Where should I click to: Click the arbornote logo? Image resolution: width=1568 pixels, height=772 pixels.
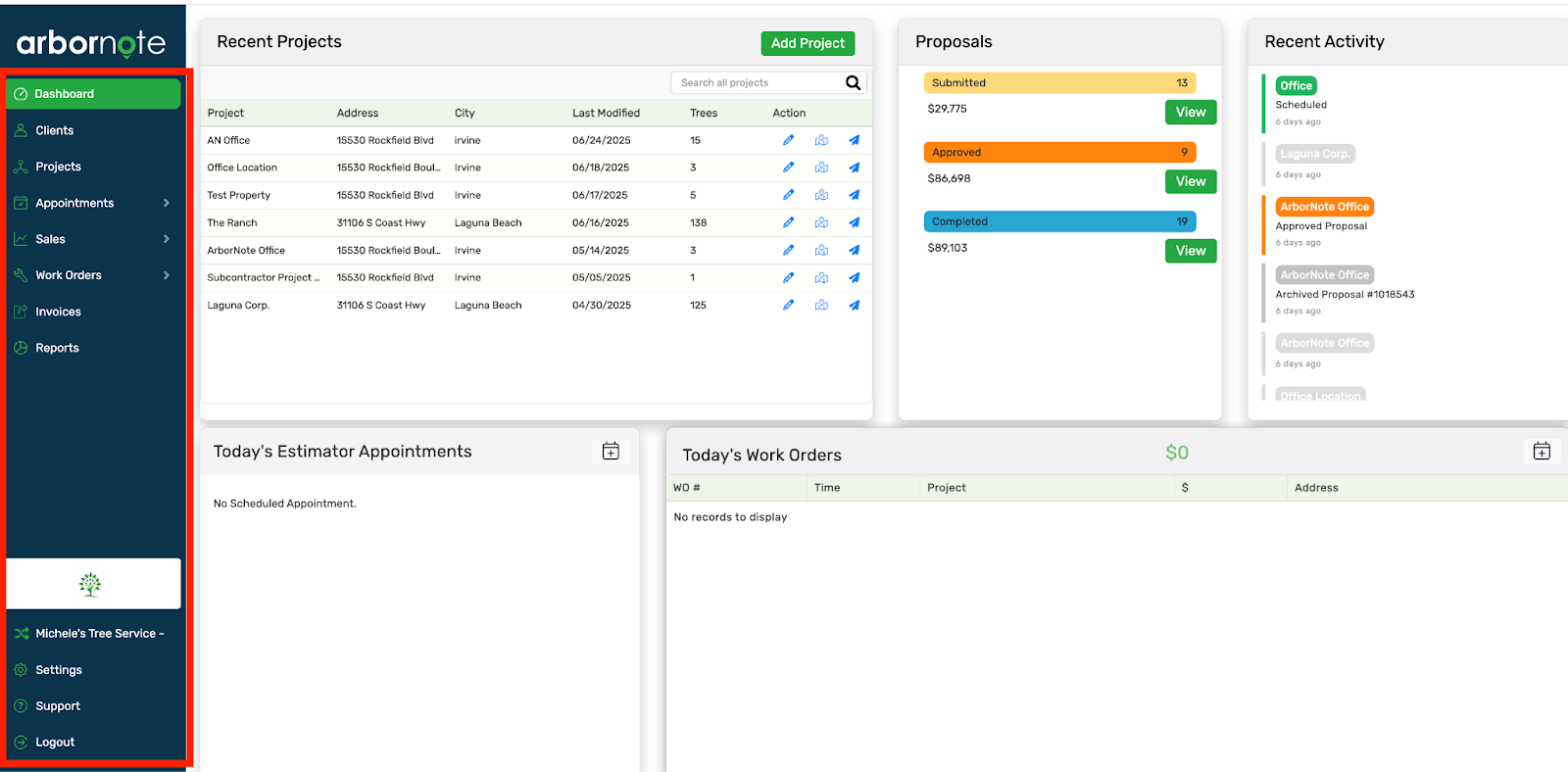[91, 42]
